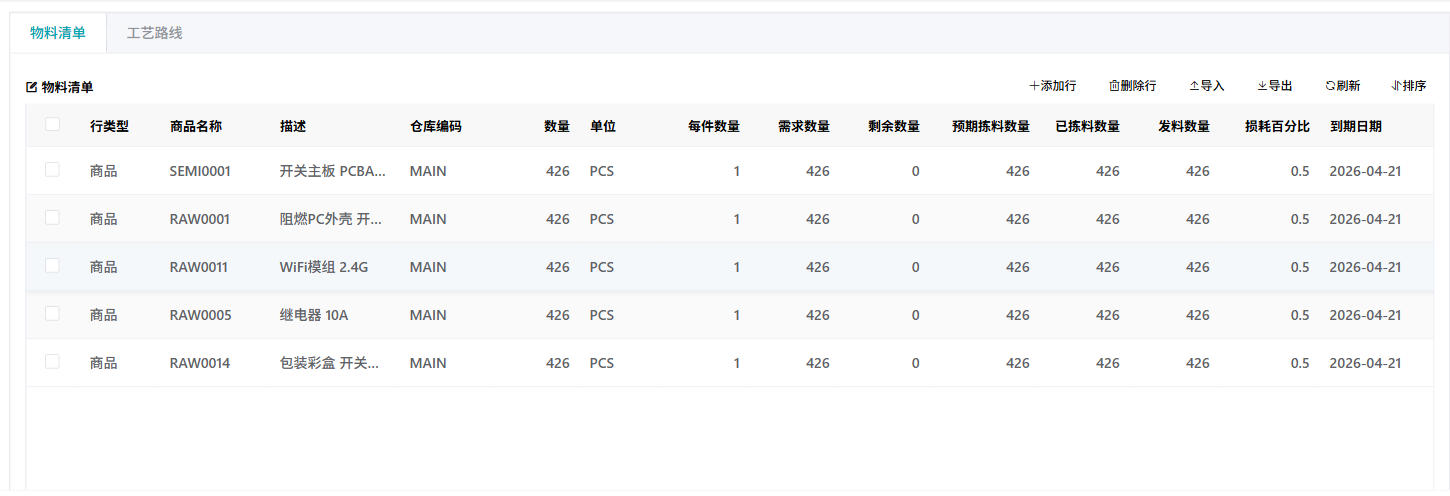The image size is (1450, 496).
Task: Click the edit icon beside 物料清单 heading
Action: (x=31, y=87)
